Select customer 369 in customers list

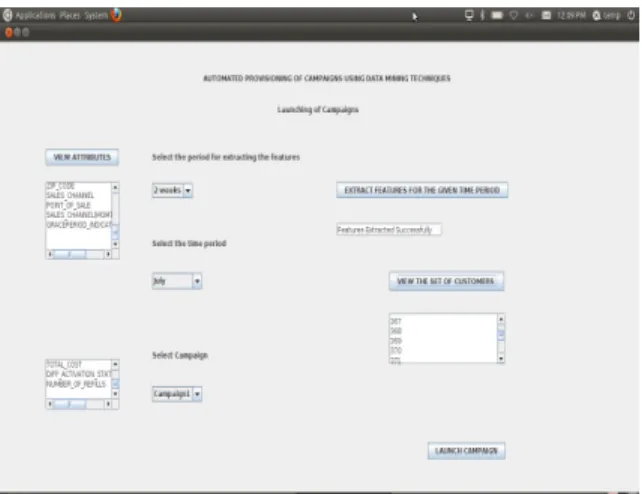point(443,341)
